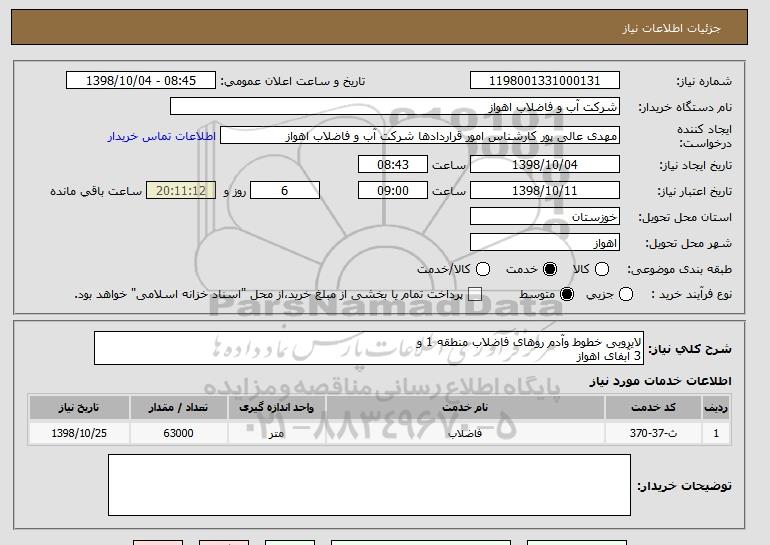Click the تعداد / مقدار column header

[x=178, y=407]
